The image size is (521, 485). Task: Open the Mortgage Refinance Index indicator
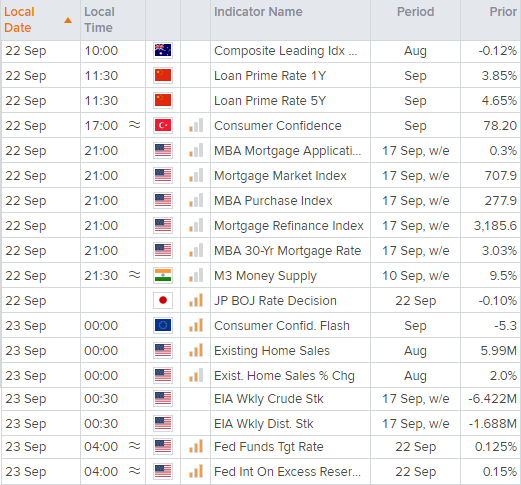(289, 226)
